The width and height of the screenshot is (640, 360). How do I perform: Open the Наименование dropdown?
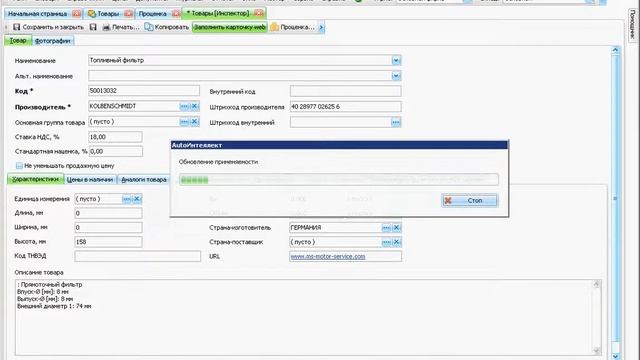click(x=396, y=60)
